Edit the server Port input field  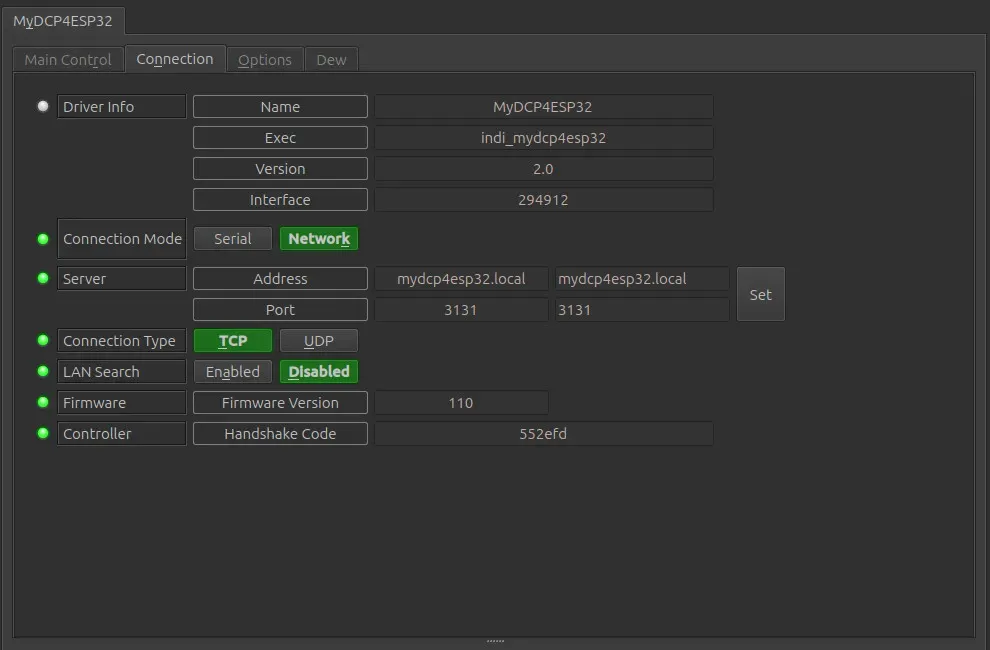[x=642, y=310]
